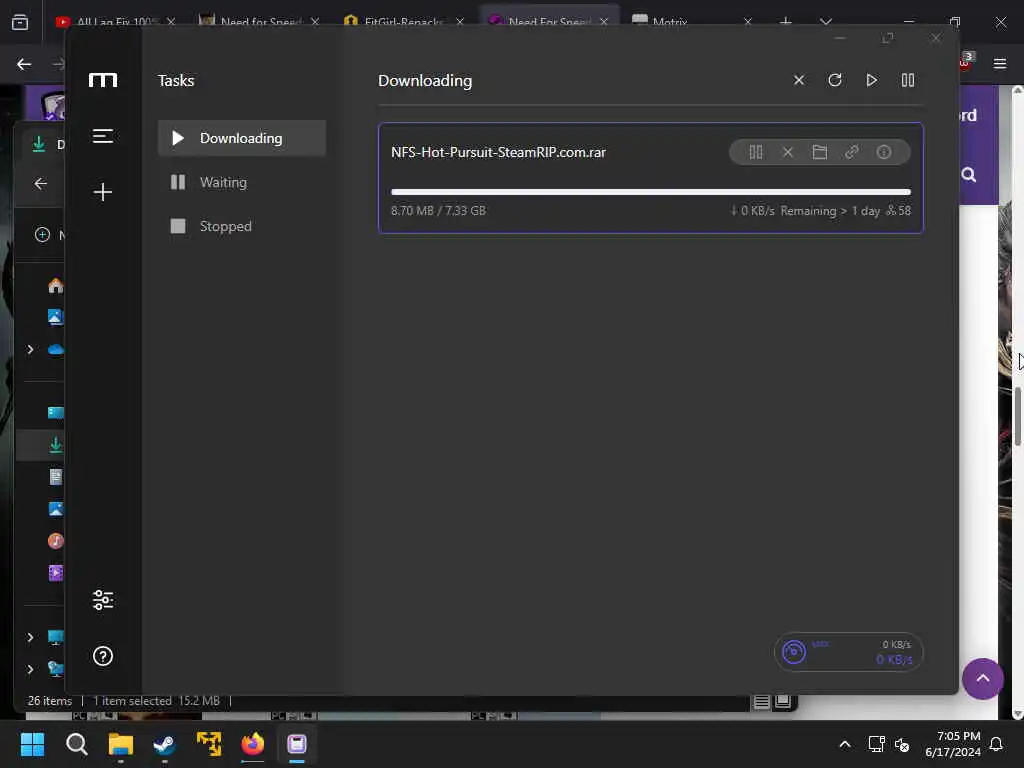Image resolution: width=1024 pixels, height=768 pixels.
Task: Open Windows taskbar search
Action: [76, 744]
